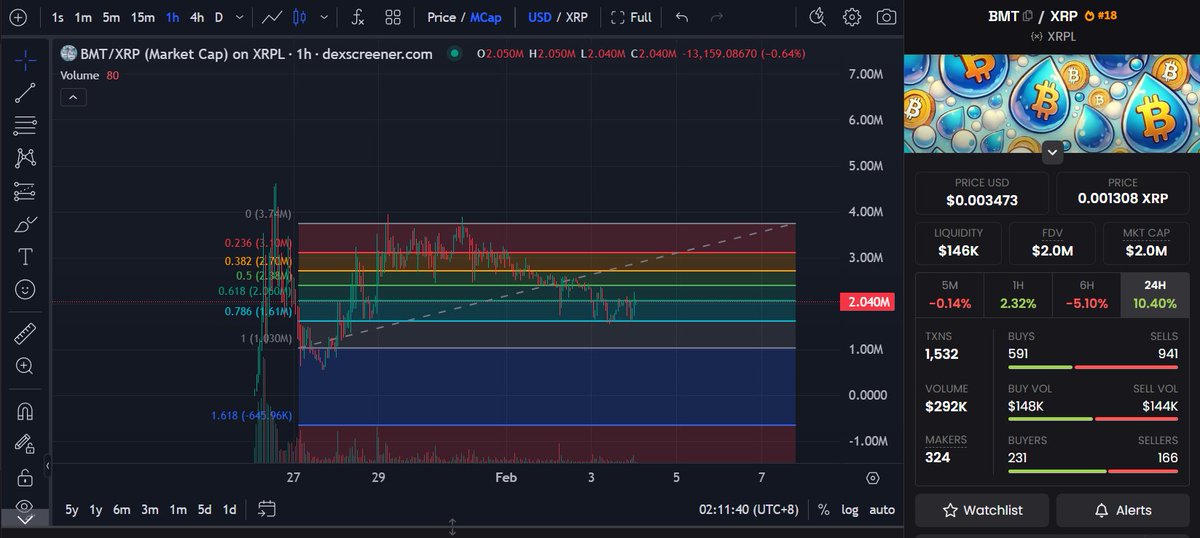Screen dimensions: 1200x538
Task: Open the BMT token banner image
Action: tap(1052, 104)
